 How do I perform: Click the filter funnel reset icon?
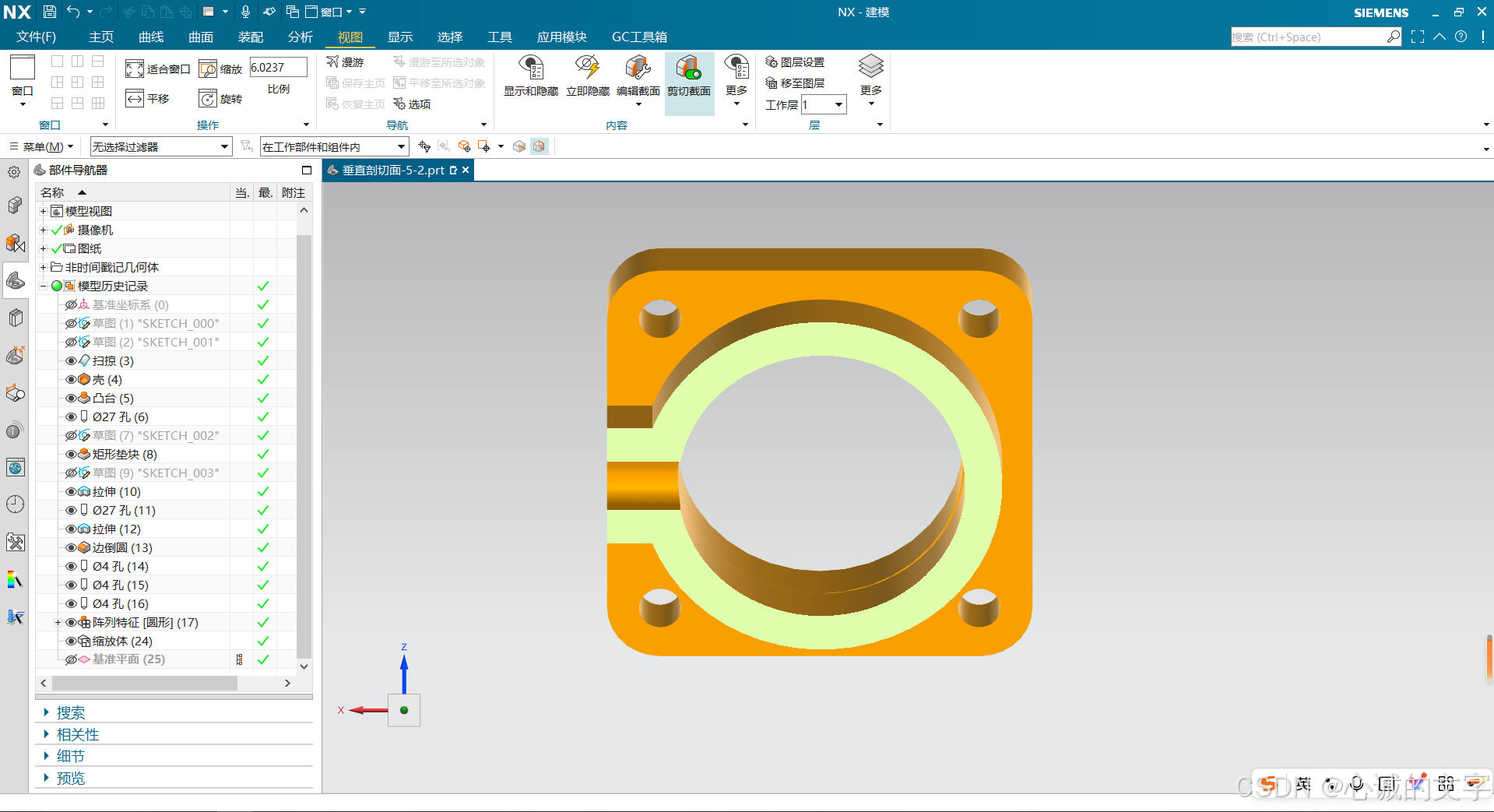click(x=247, y=146)
